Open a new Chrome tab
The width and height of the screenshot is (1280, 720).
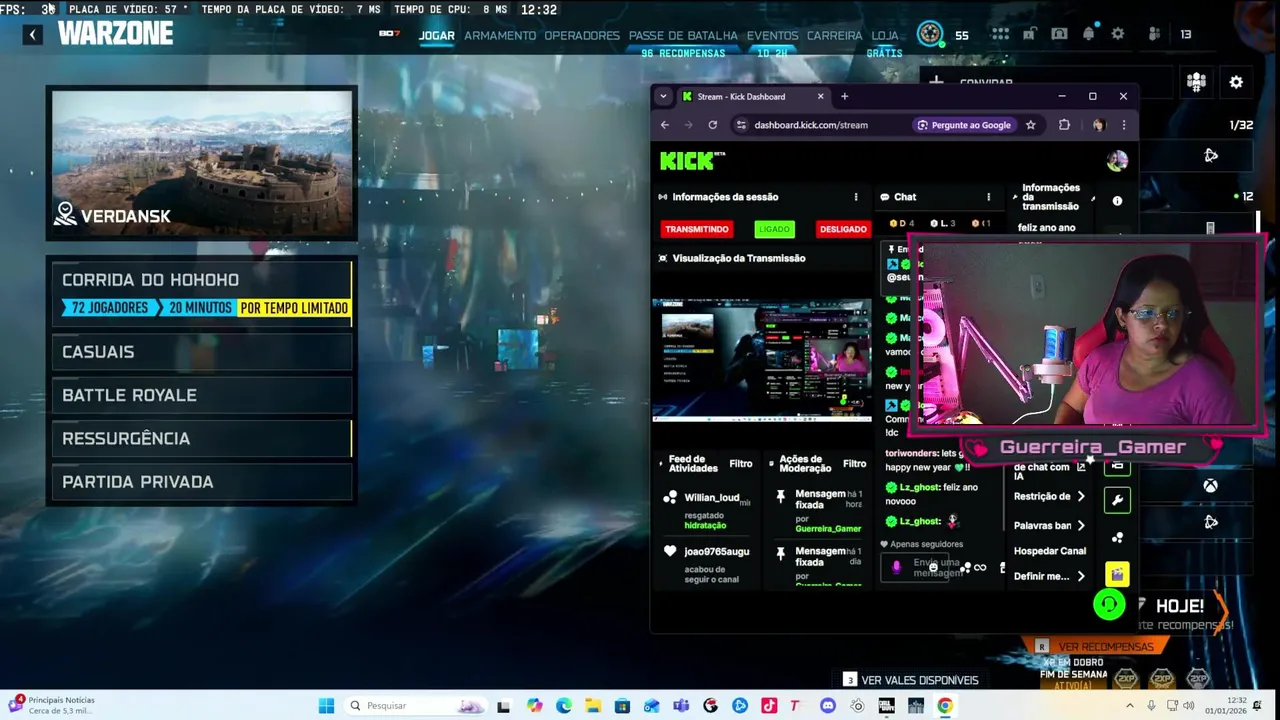844,96
